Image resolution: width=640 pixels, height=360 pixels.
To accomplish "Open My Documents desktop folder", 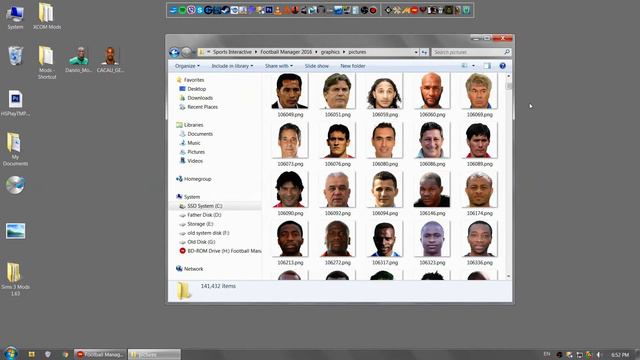I will [x=15, y=149].
